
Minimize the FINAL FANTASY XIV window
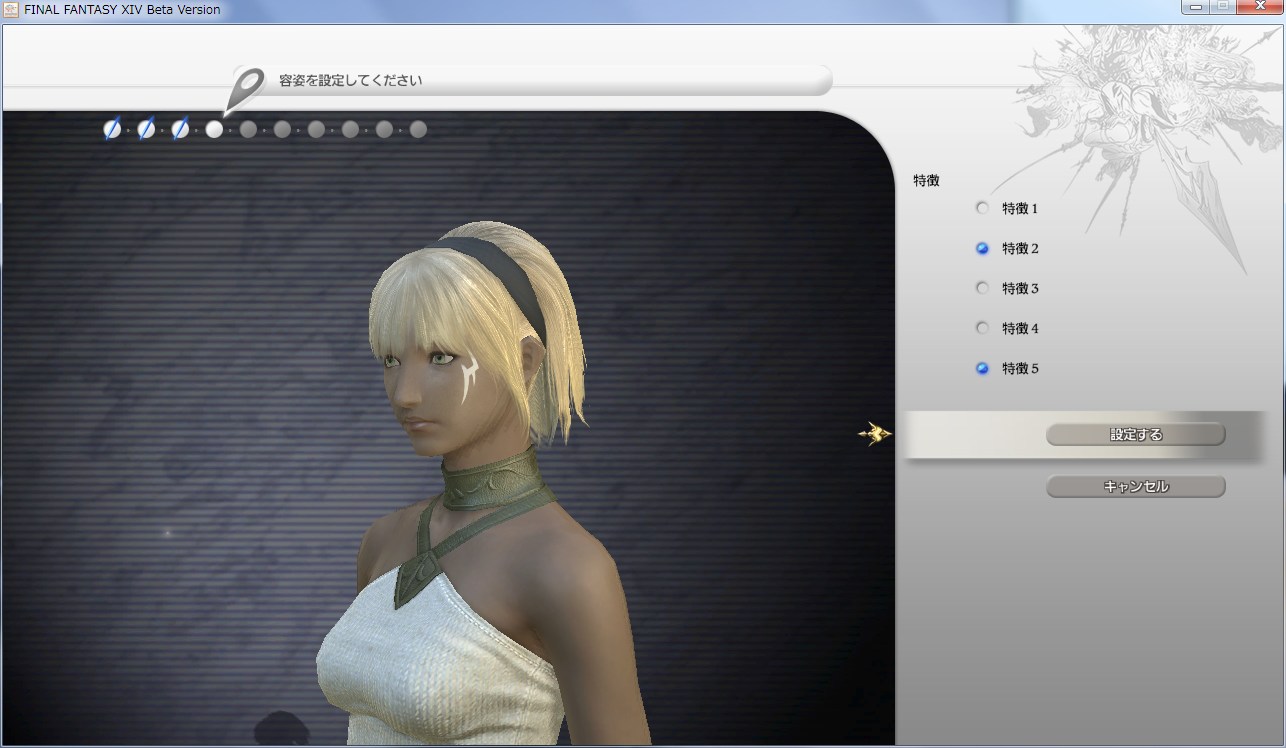tap(1196, 8)
